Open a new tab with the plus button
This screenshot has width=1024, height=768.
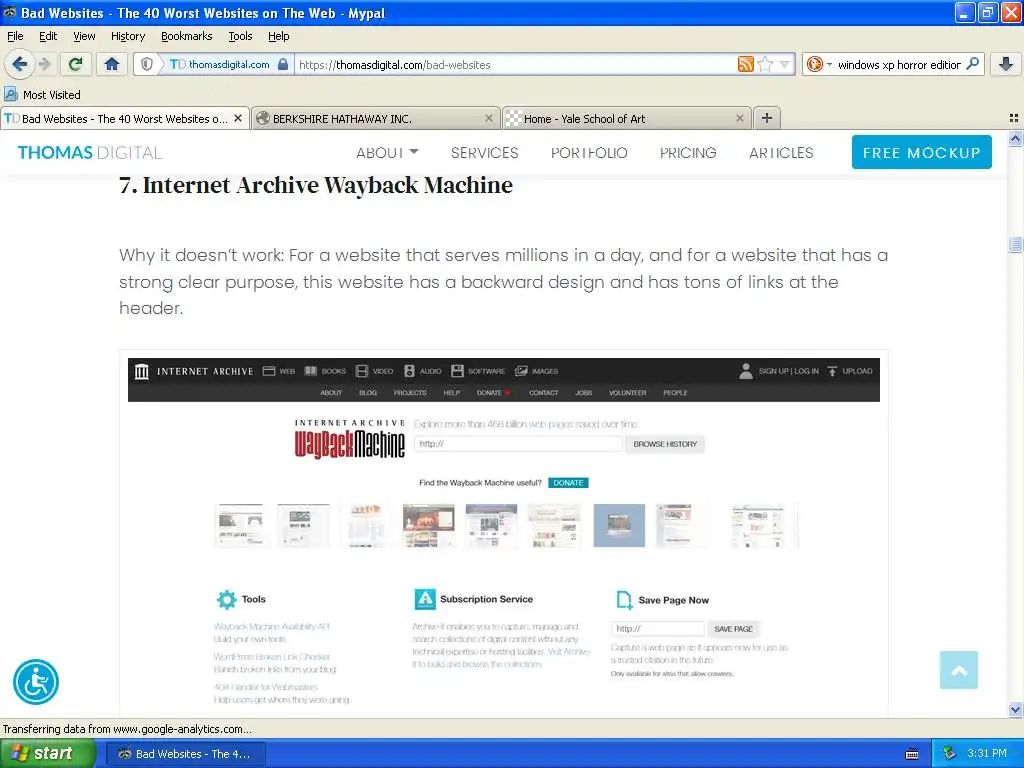(x=767, y=118)
